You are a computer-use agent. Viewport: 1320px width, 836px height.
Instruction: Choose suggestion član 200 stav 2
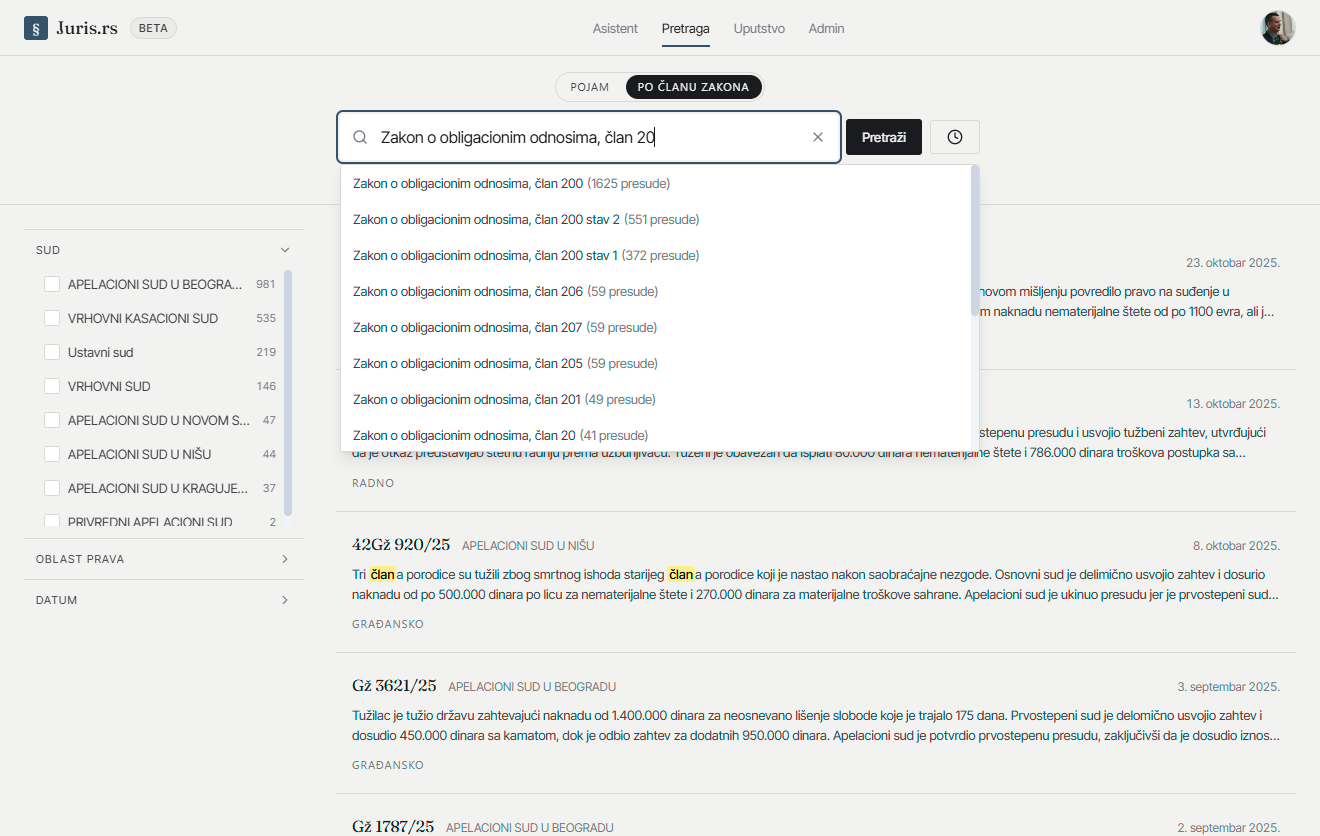point(655,220)
